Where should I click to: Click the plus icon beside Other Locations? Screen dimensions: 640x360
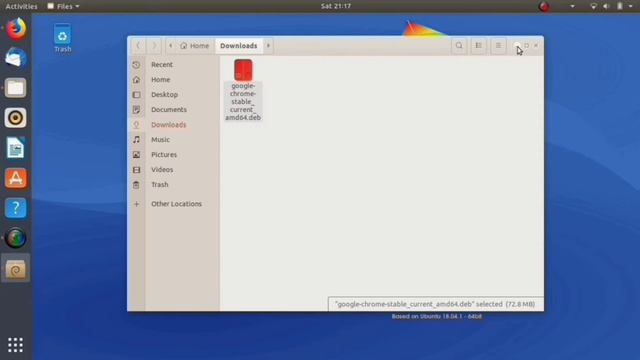coord(136,204)
